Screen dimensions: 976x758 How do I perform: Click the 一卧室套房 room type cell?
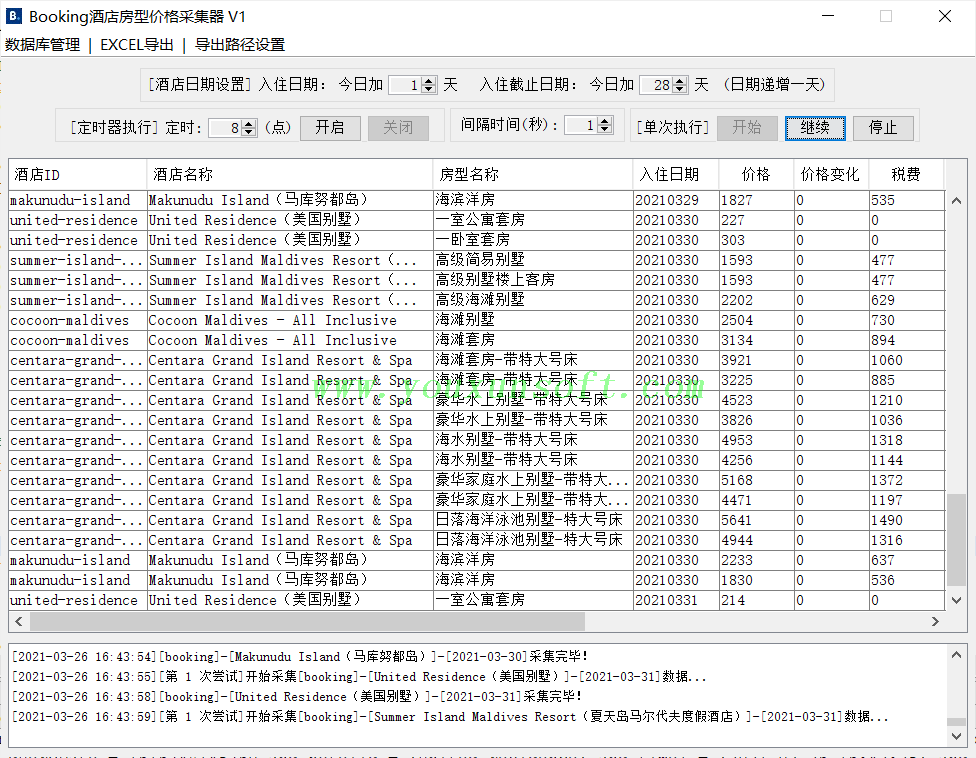click(533, 240)
